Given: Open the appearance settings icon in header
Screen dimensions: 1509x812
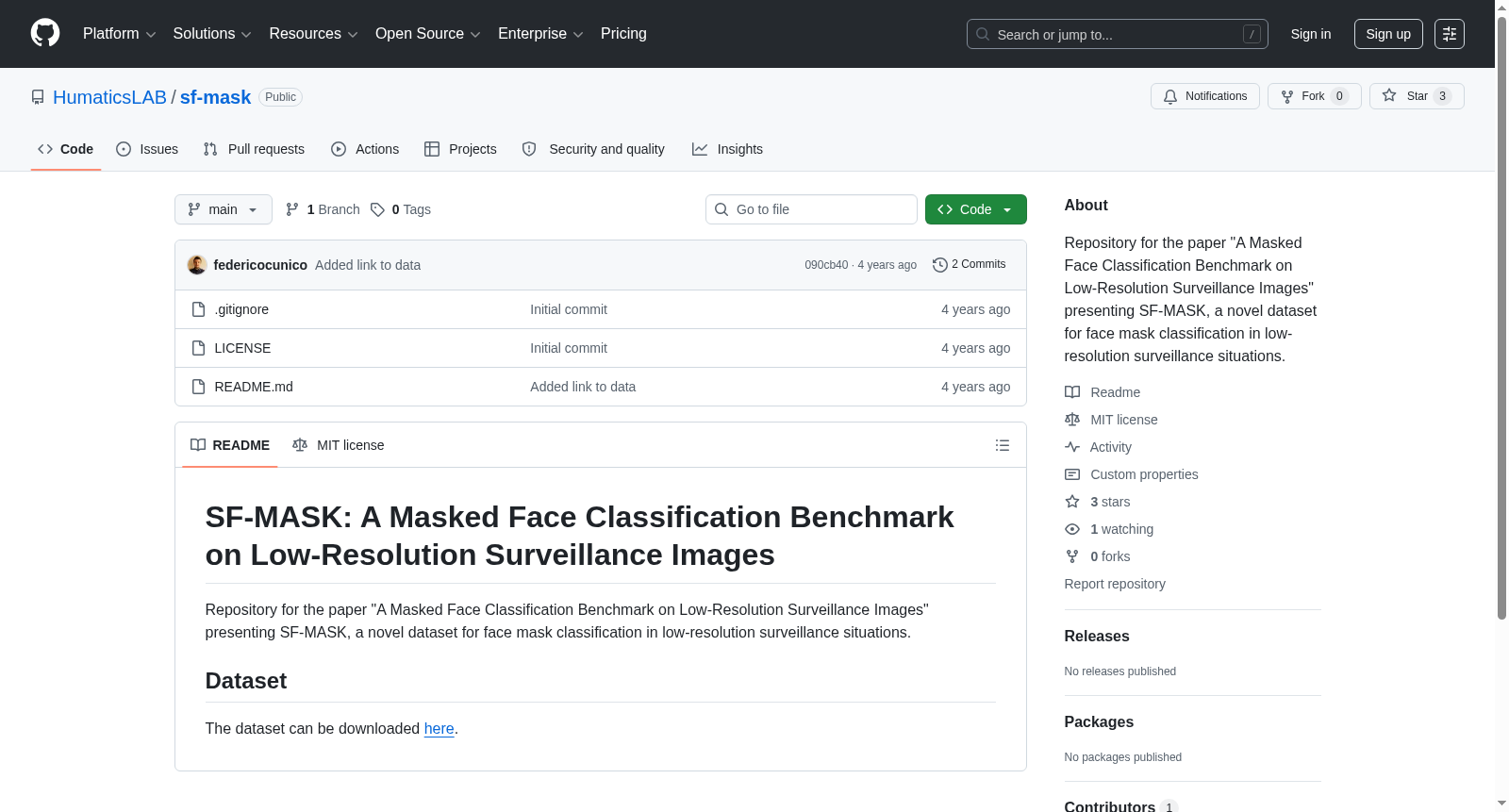Looking at the screenshot, I should (x=1450, y=34).
